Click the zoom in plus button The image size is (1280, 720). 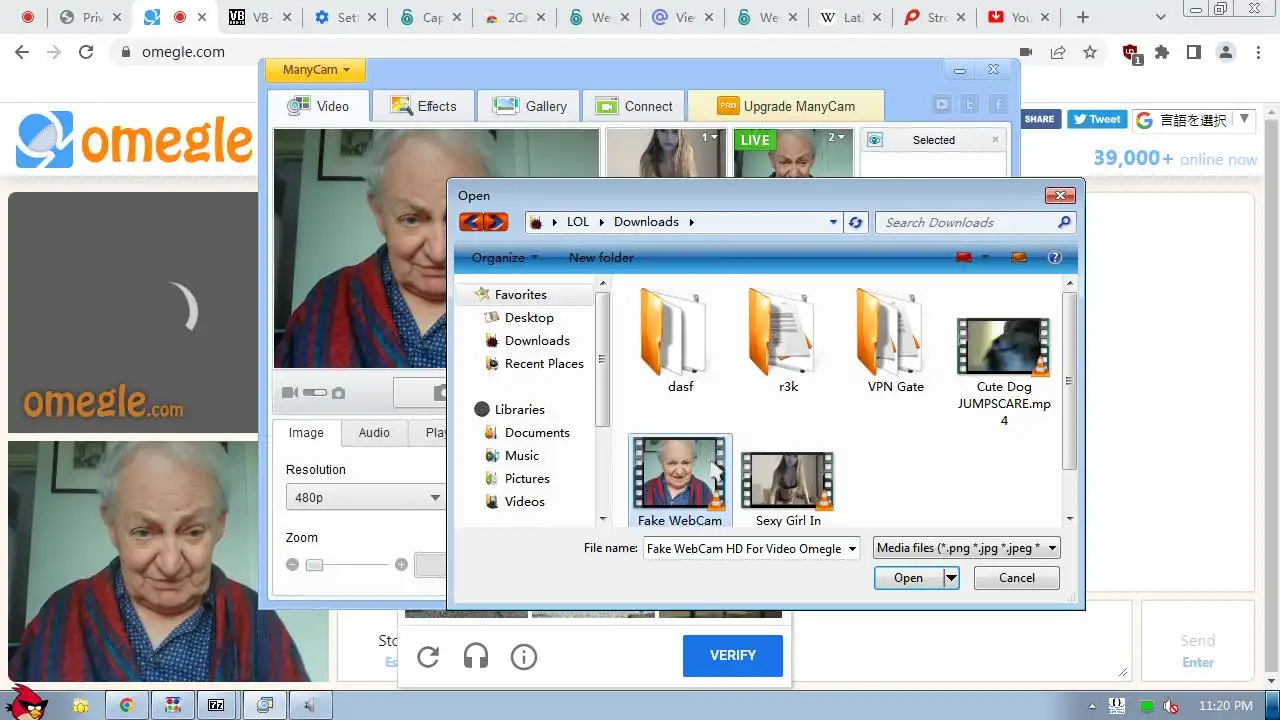tap(401, 565)
